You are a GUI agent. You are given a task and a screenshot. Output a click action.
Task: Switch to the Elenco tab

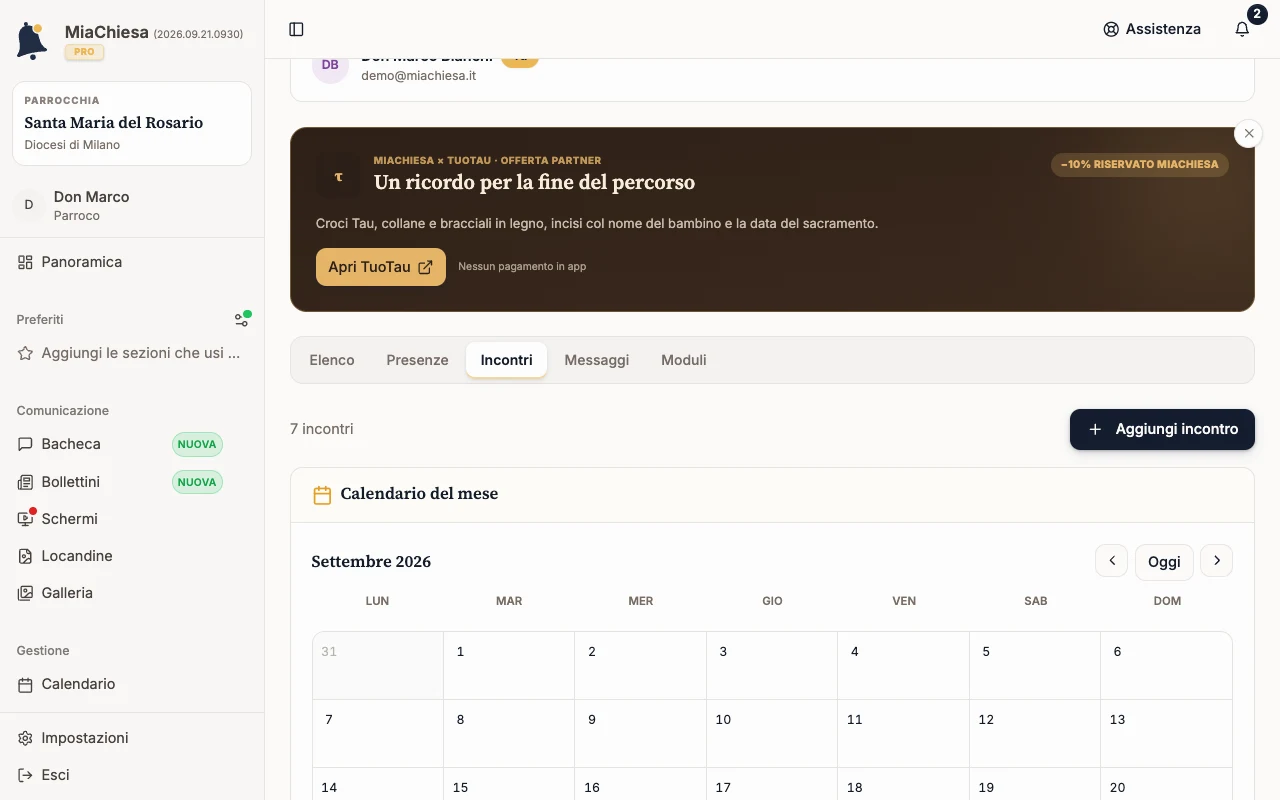point(332,360)
